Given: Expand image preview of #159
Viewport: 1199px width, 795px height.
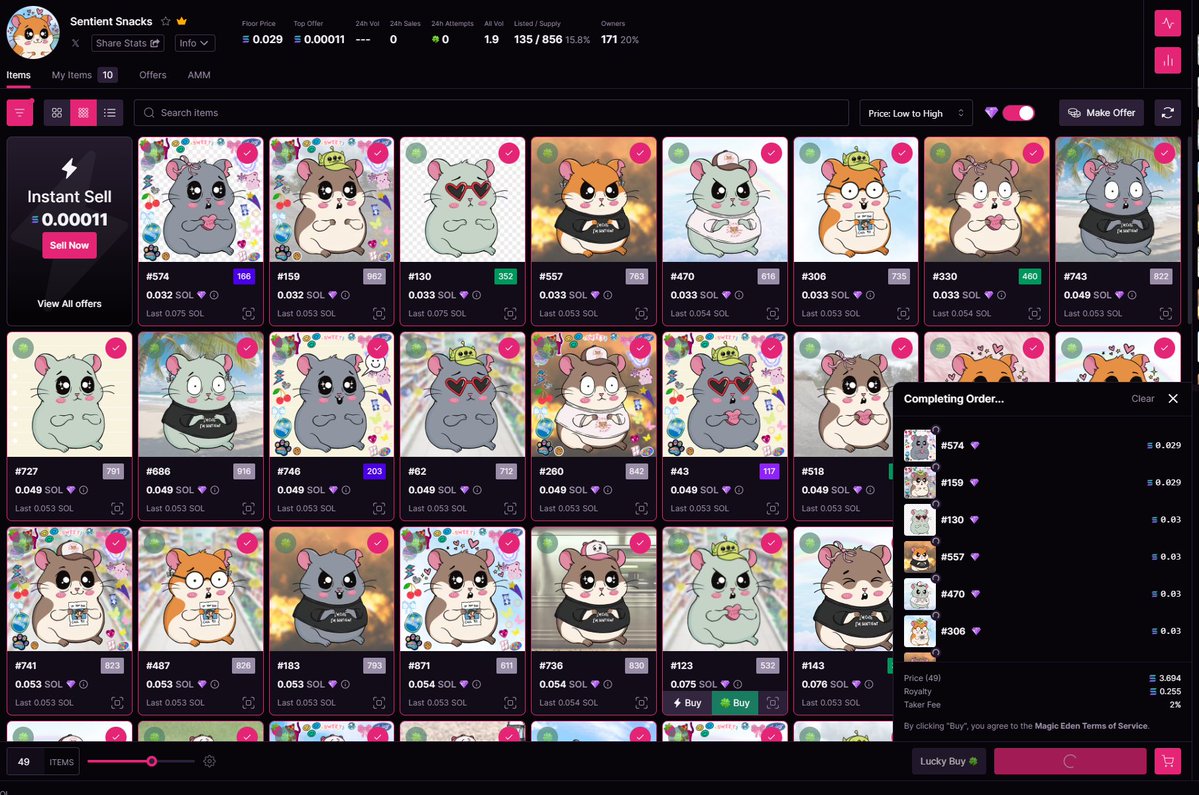Looking at the screenshot, I should [x=379, y=313].
